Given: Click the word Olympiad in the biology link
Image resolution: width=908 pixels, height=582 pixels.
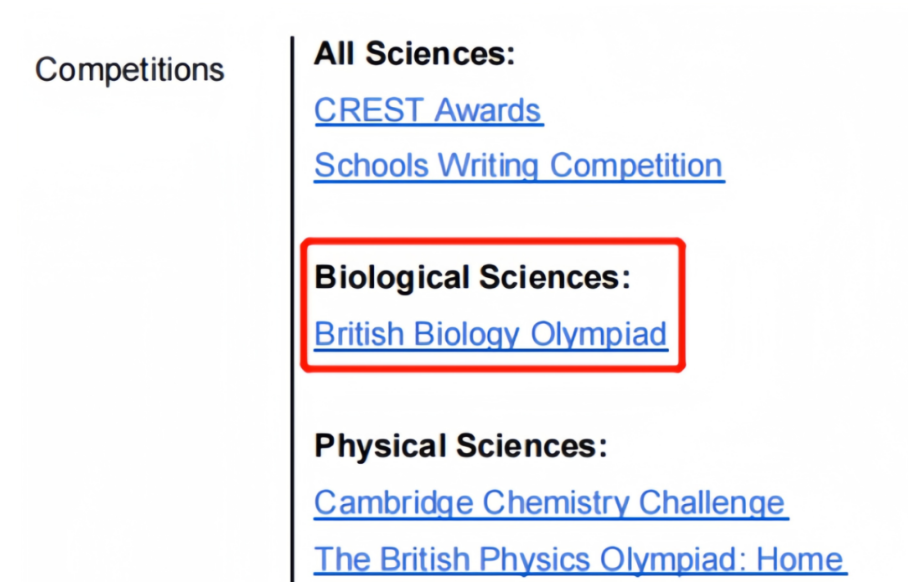Looking at the screenshot, I should pyautogui.click(x=599, y=334).
